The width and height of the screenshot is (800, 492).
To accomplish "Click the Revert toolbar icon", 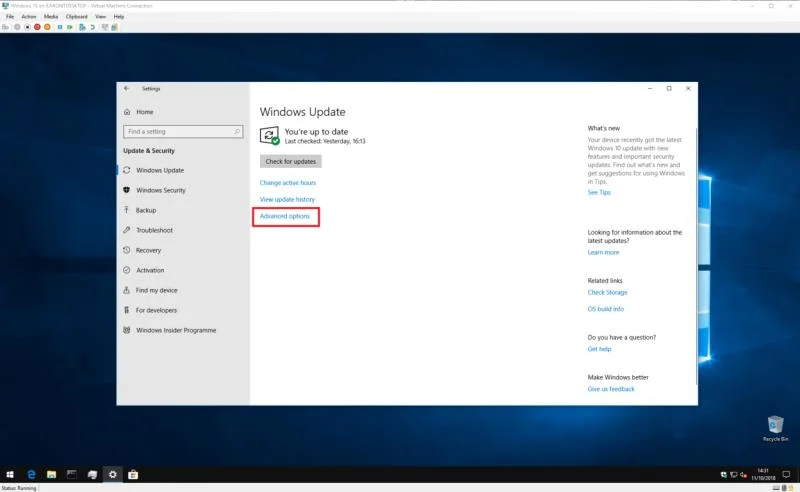I will pos(92,27).
